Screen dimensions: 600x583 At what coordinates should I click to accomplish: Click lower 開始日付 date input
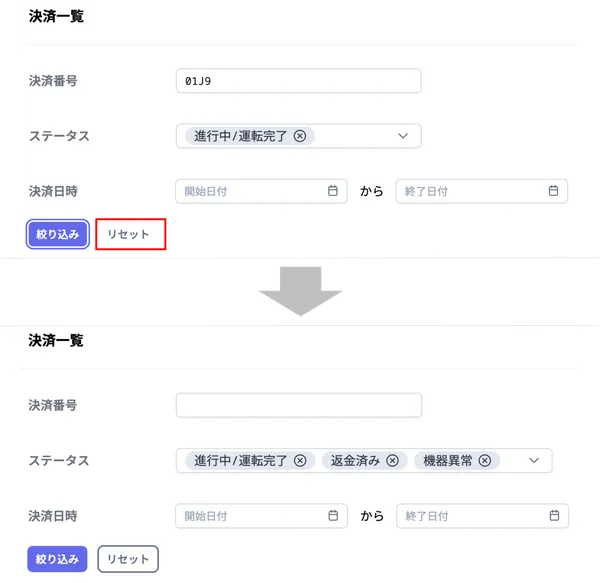(x=261, y=516)
